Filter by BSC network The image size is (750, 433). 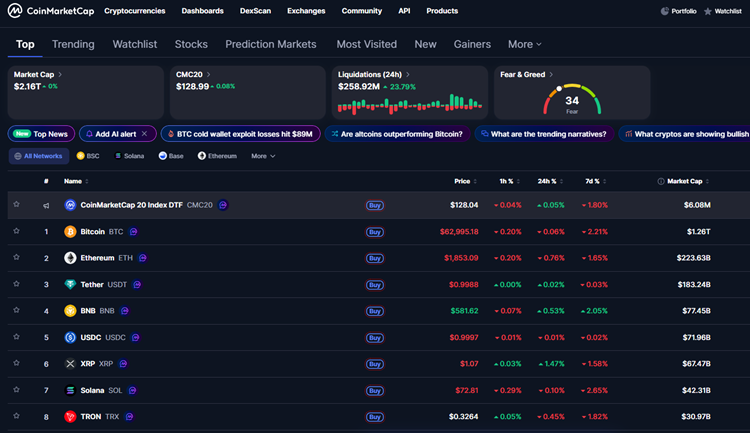[x=88, y=156]
